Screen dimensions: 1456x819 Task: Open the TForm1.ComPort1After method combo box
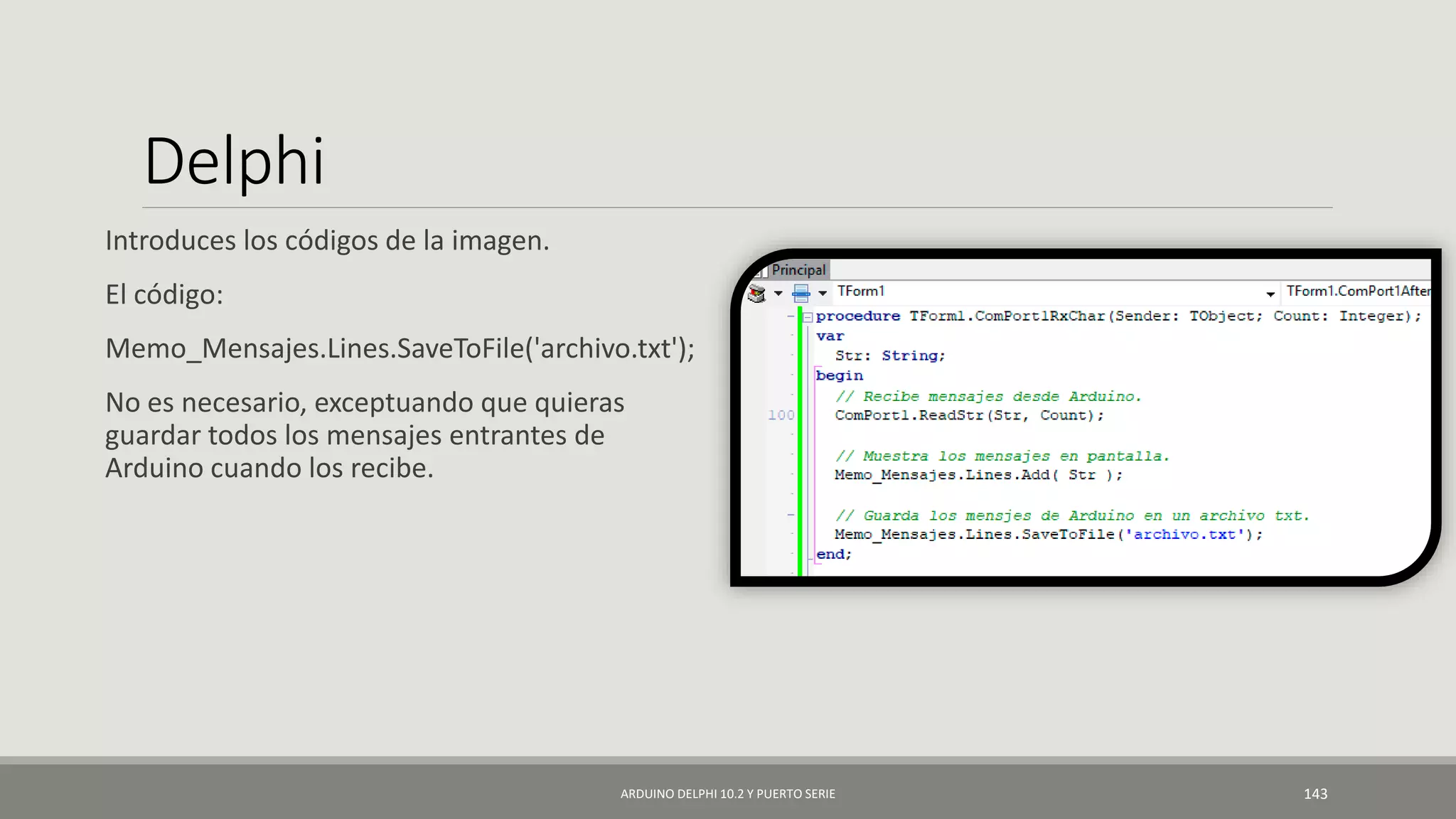(x=1357, y=291)
